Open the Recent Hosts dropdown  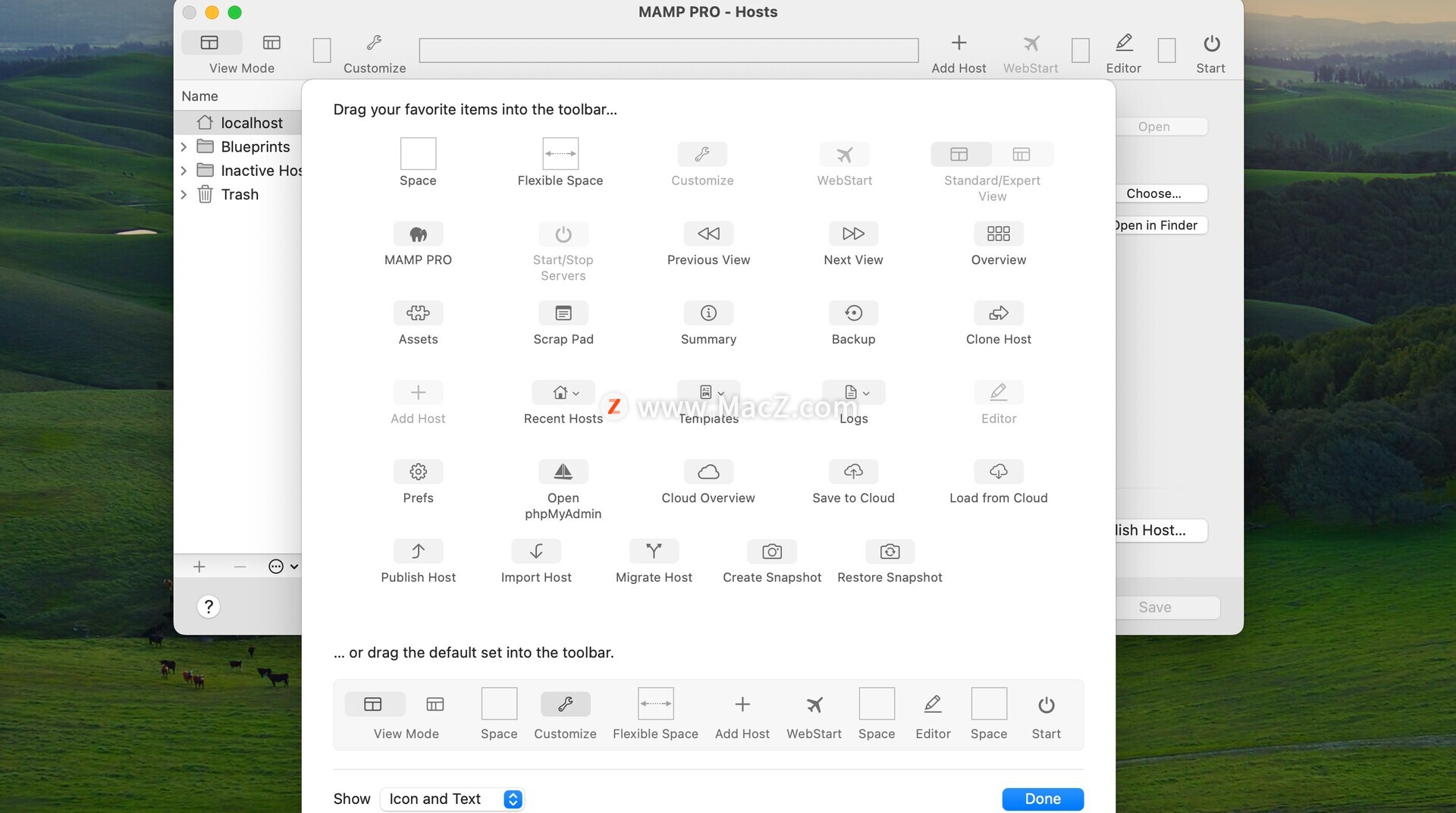tap(563, 392)
